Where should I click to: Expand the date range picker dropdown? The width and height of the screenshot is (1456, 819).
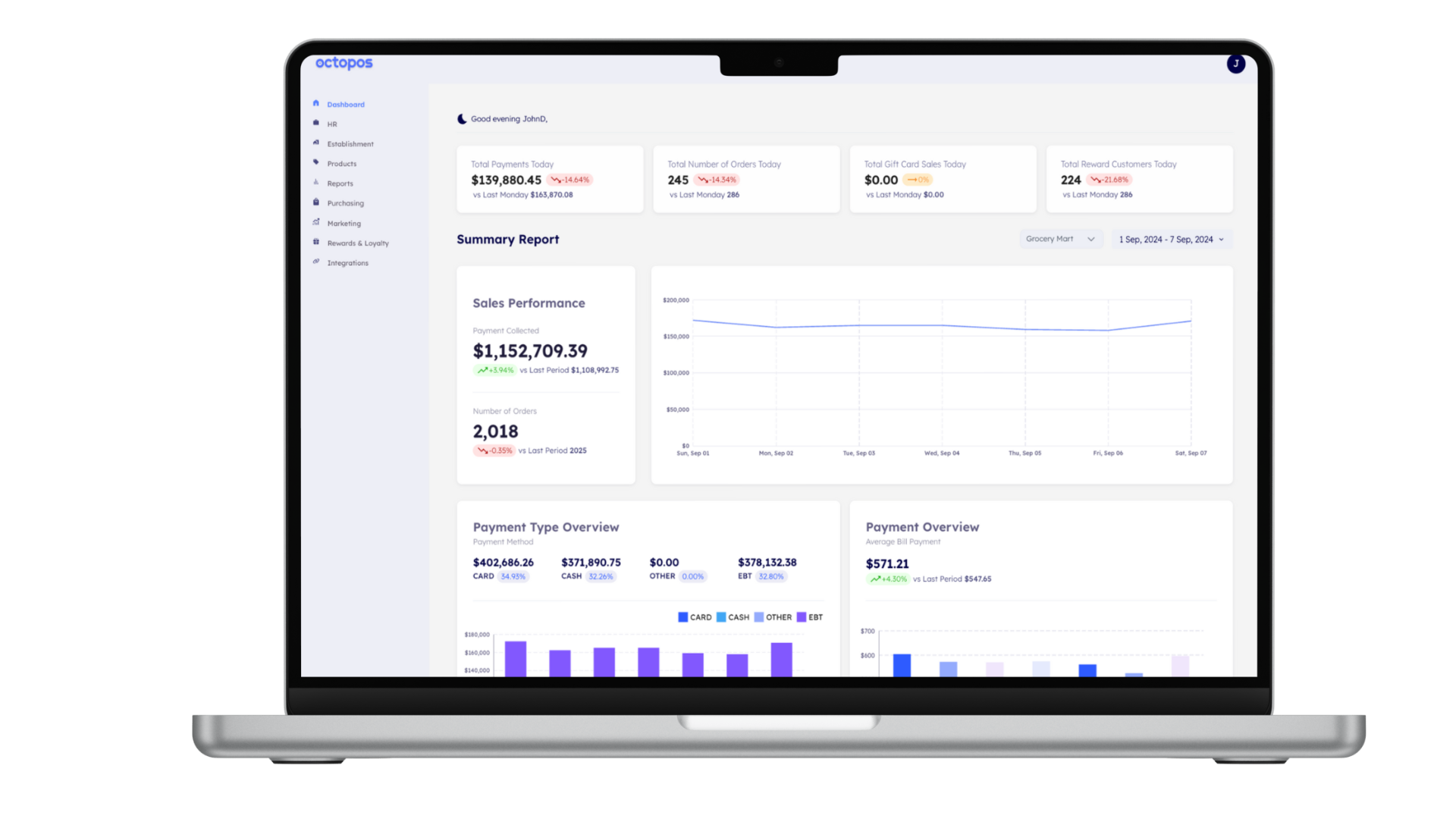pos(1171,239)
